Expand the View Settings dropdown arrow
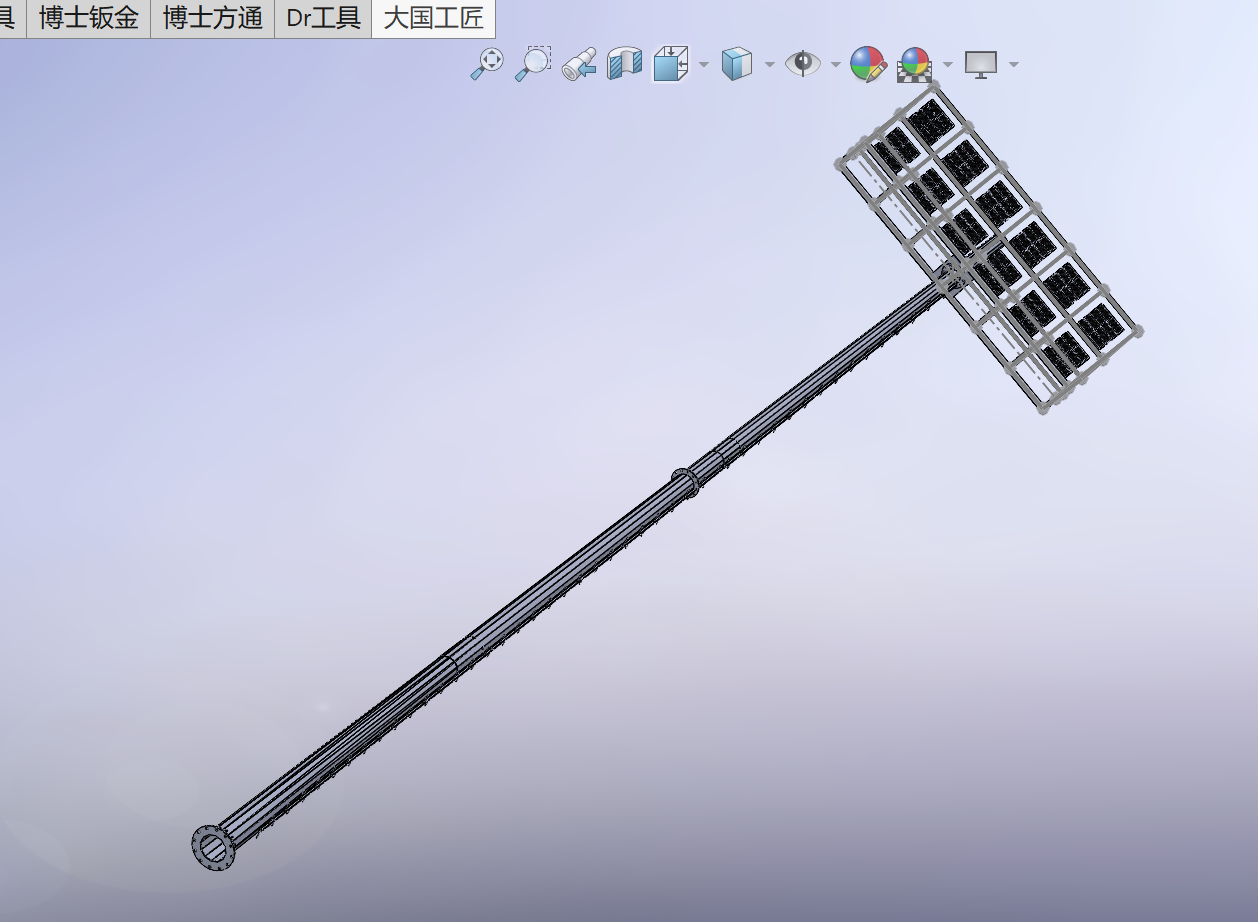The image size is (1258, 922). (1014, 65)
